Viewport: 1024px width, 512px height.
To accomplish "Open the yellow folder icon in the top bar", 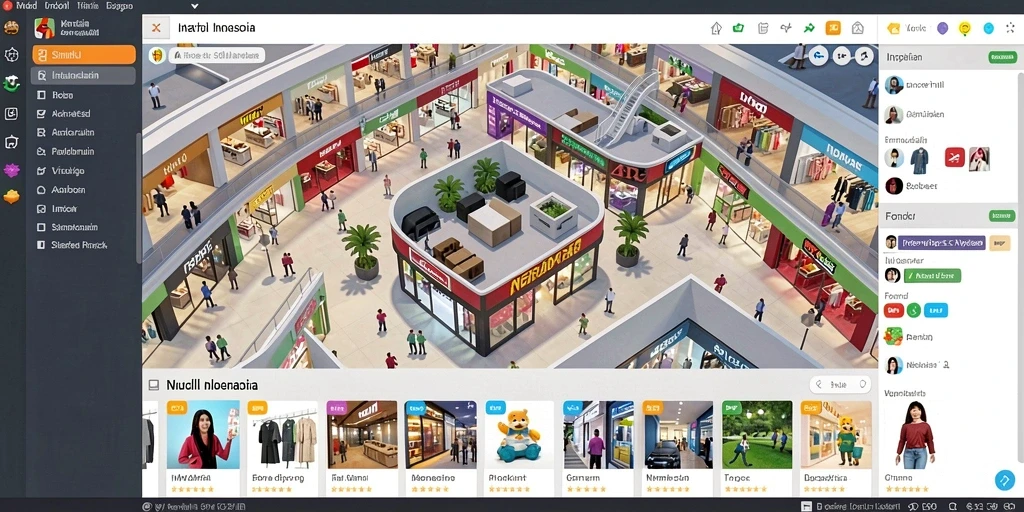I will pos(893,28).
